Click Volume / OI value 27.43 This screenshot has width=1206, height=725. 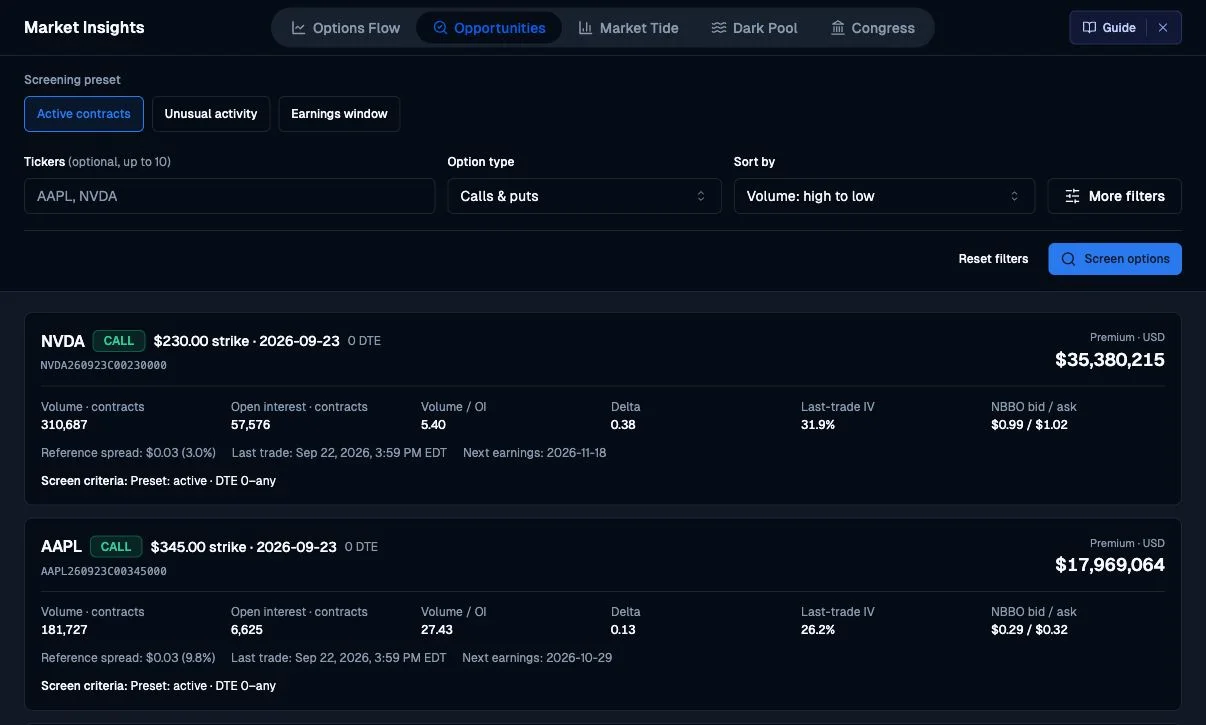coord(437,629)
